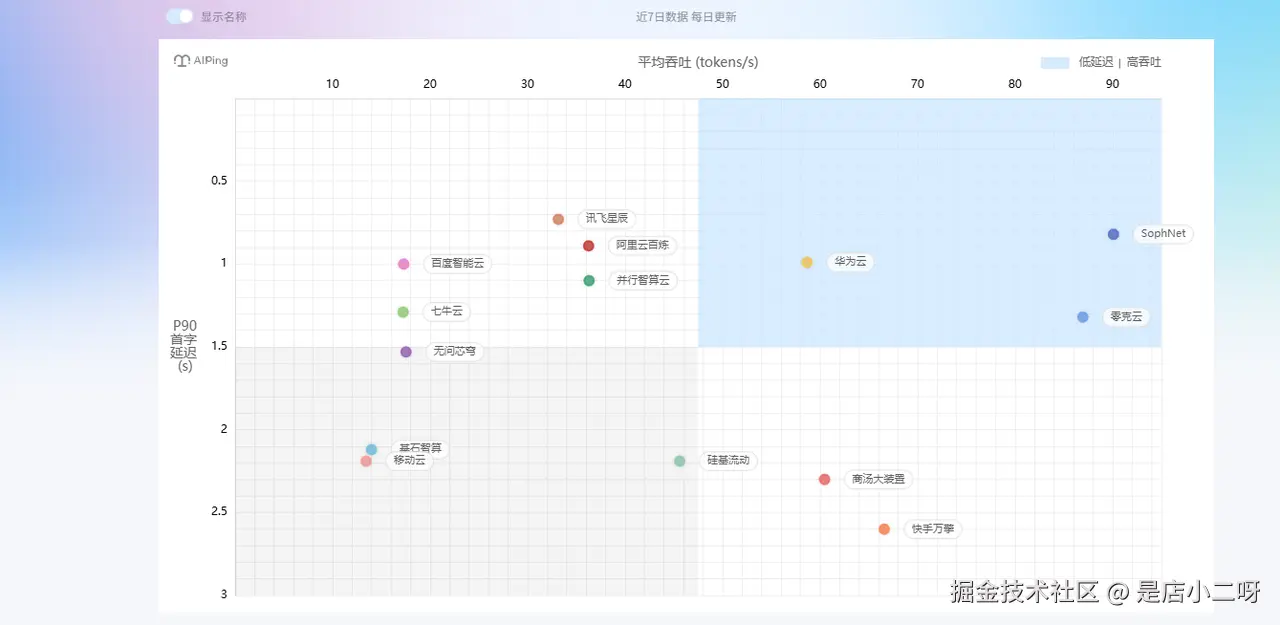Click the 近7日数据 每日更新 notice
The image size is (1280, 625).
pos(686,17)
